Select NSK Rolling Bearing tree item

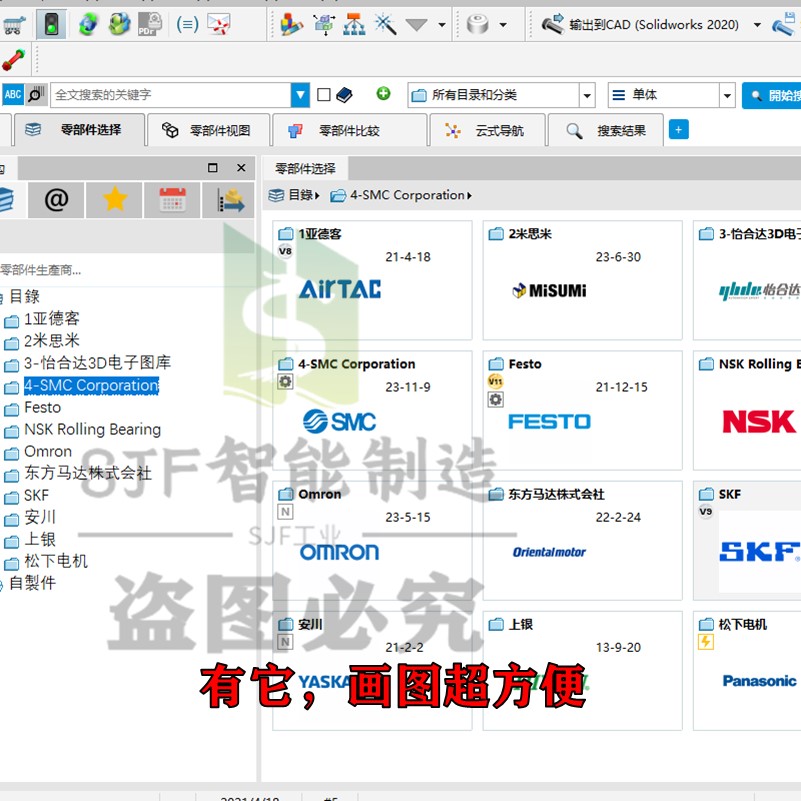pos(92,430)
